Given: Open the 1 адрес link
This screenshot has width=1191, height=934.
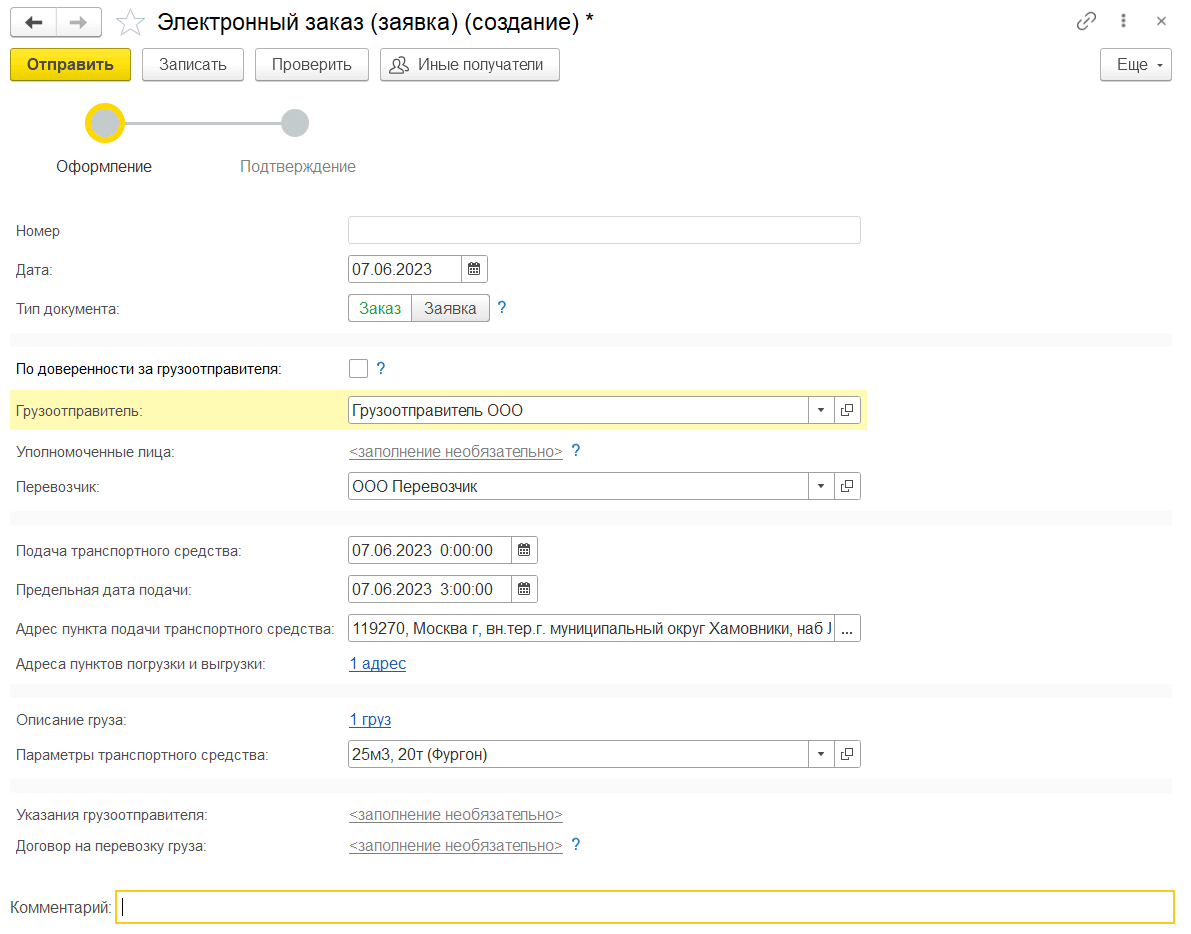Looking at the screenshot, I should click(377, 663).
